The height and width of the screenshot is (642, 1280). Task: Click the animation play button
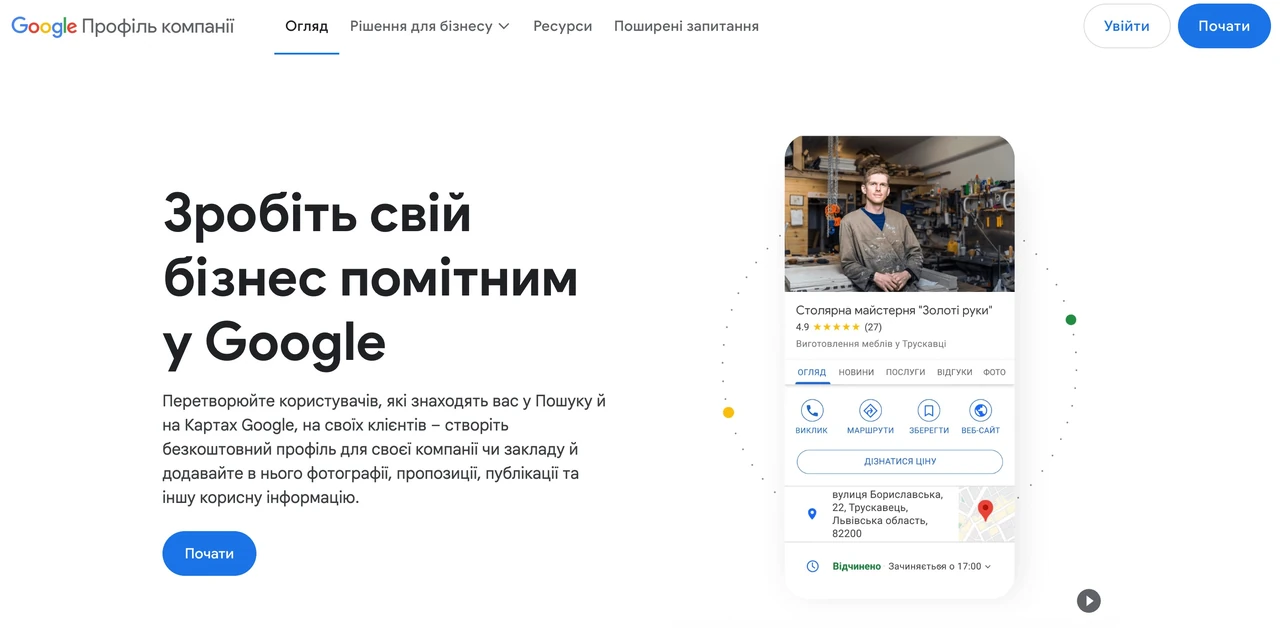(1088, 600)
